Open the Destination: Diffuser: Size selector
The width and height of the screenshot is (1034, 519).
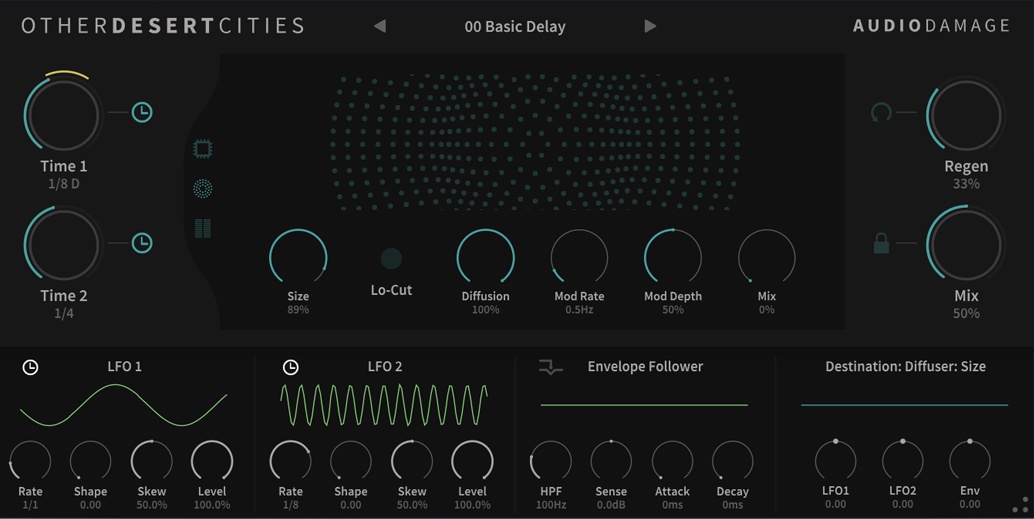click(x=905, y=367)
